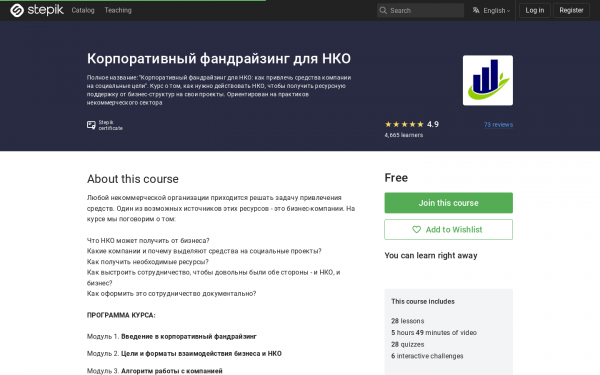
Task: Open the 73 reviews link
Action: [498, 125]
